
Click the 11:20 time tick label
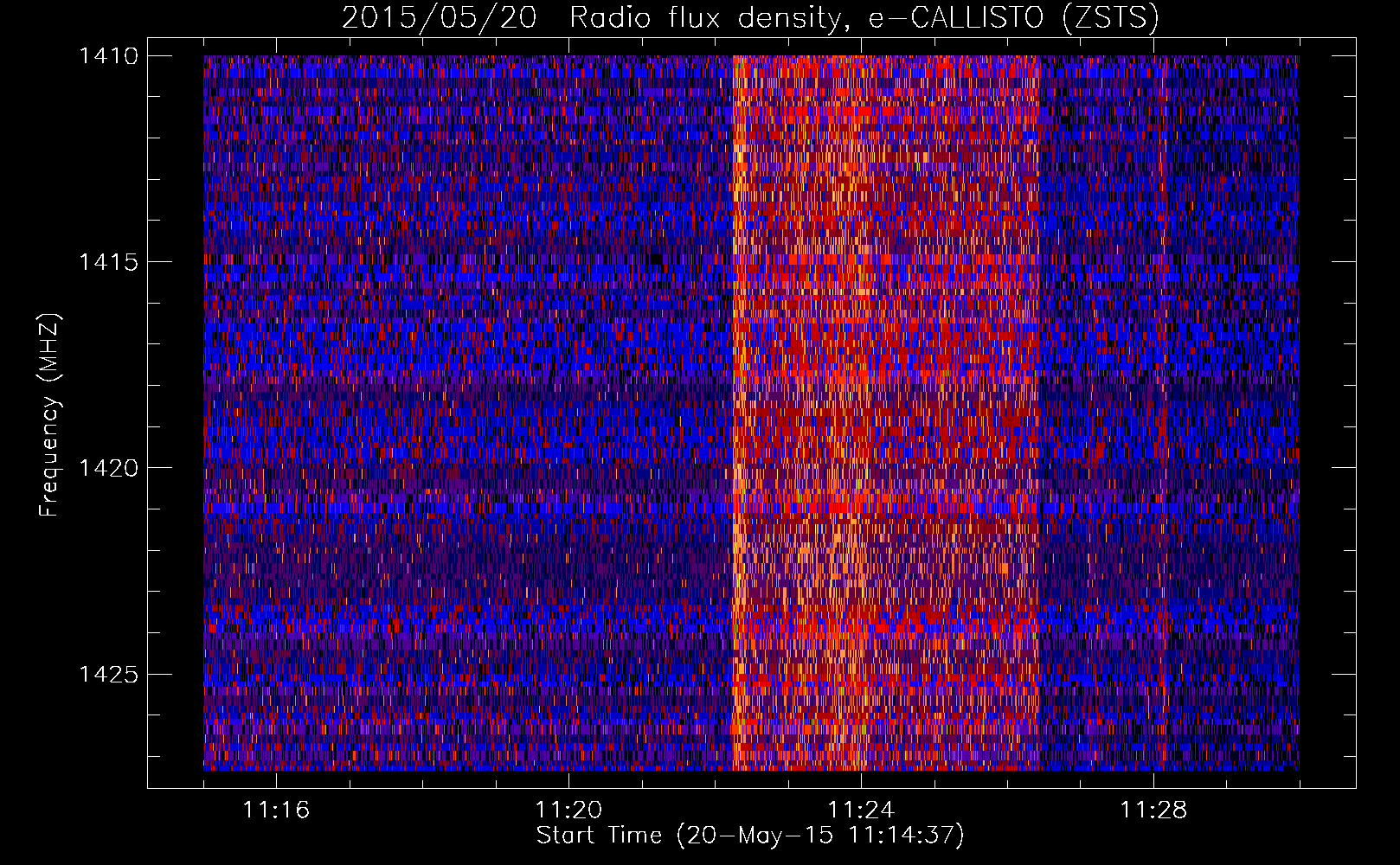pyautogui.click(x=568, y=810)
